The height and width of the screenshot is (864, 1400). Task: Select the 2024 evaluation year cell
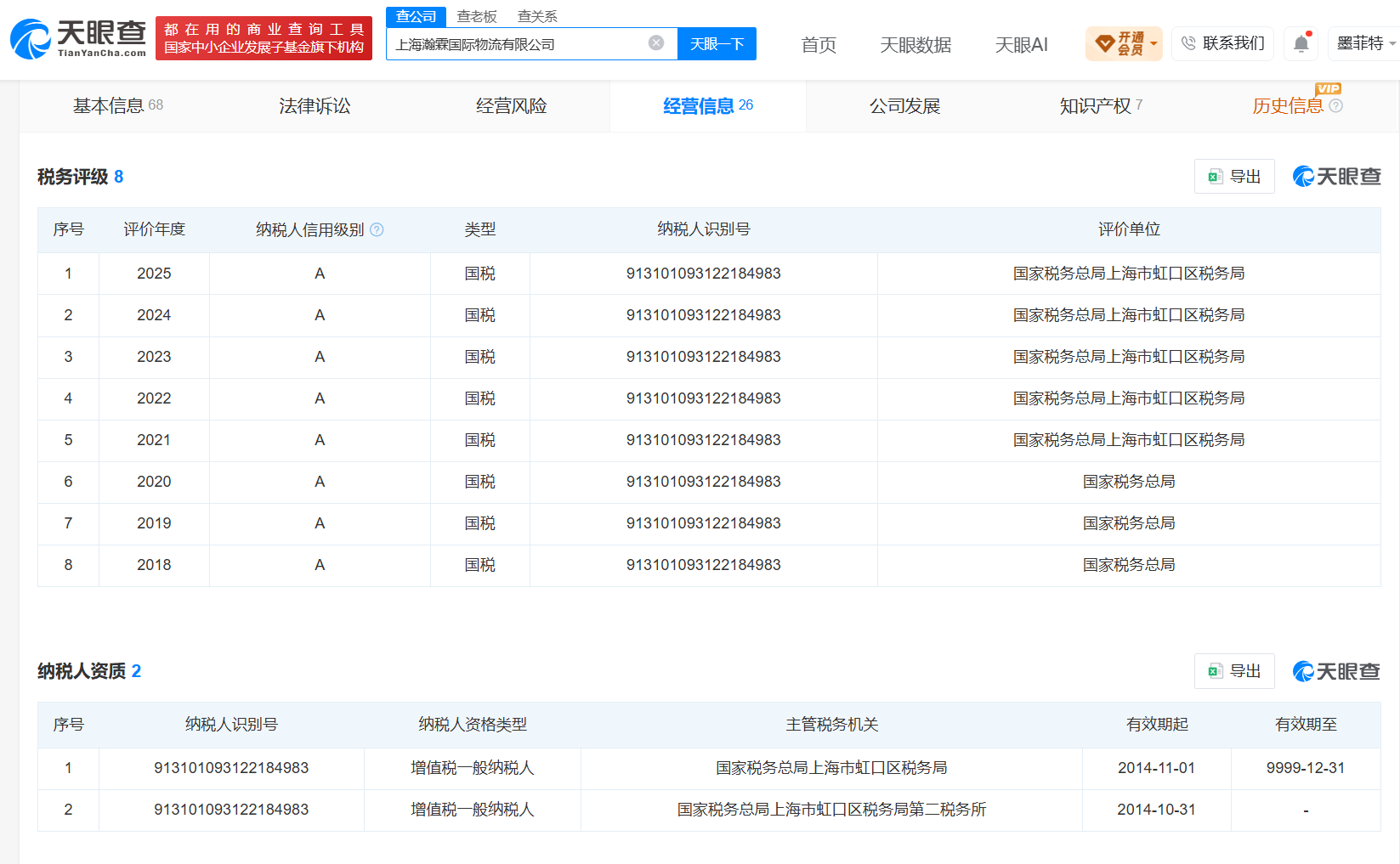point(154,315)
